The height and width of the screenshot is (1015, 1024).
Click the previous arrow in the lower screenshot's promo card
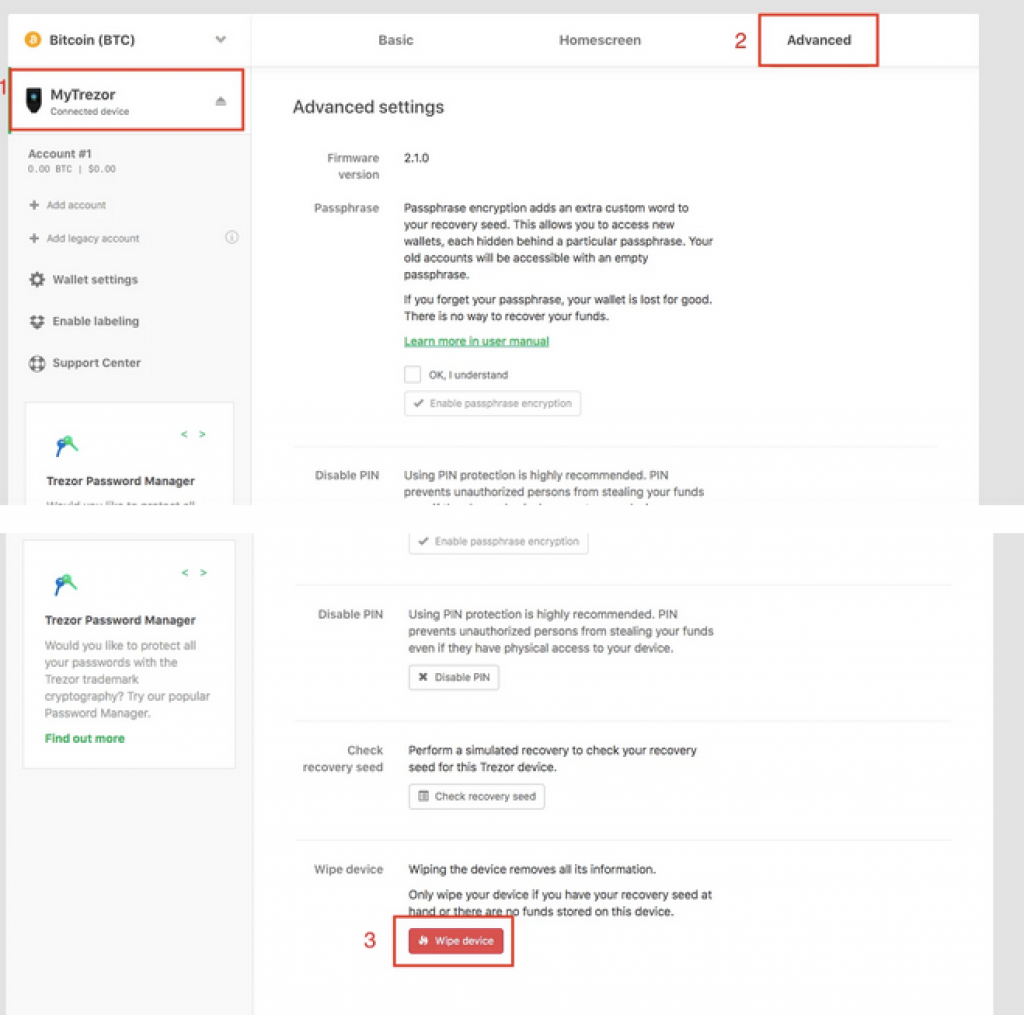(185, 573)
